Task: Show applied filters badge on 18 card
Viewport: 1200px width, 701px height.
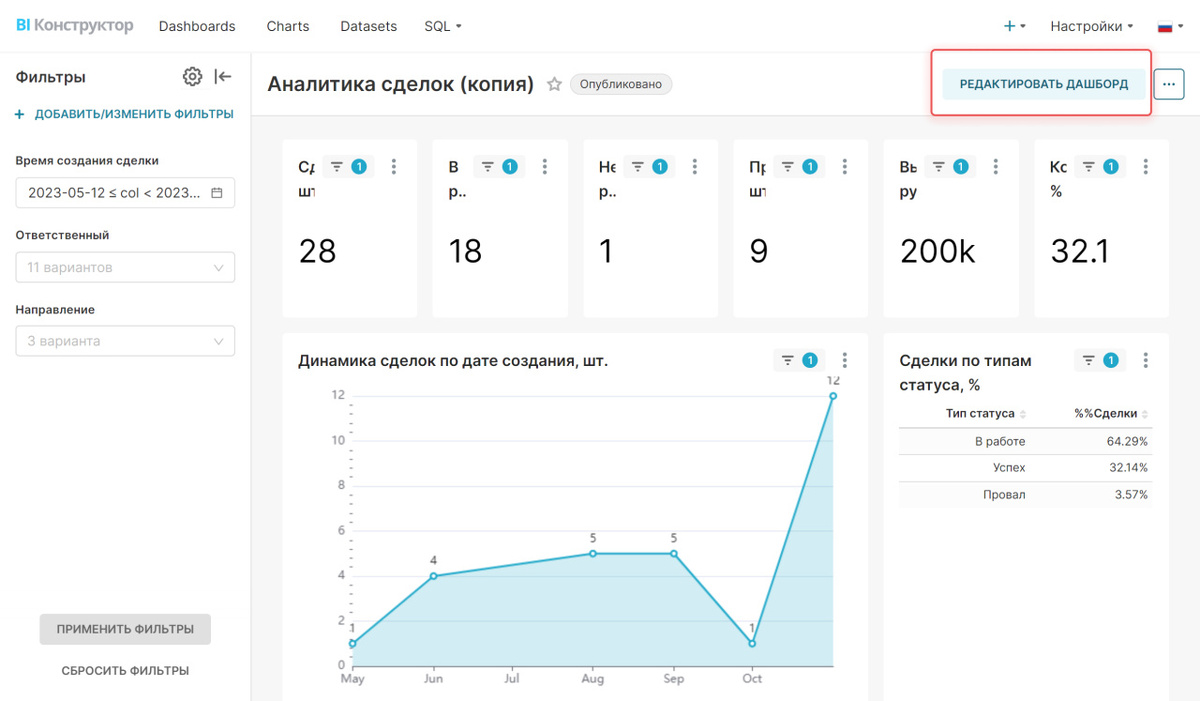Action: coord(498,167)
